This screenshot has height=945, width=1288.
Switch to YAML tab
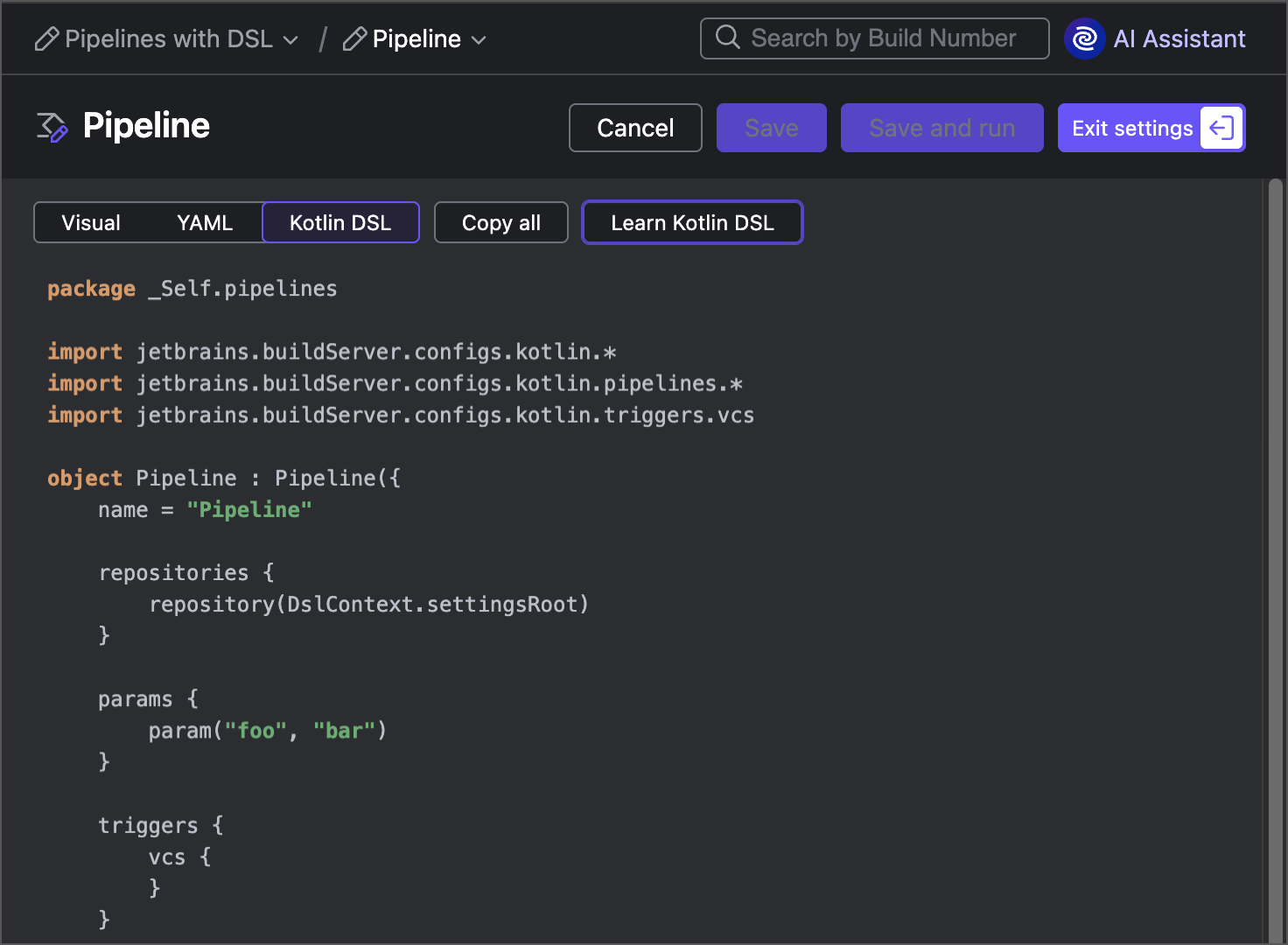click(x=205, y=223)
